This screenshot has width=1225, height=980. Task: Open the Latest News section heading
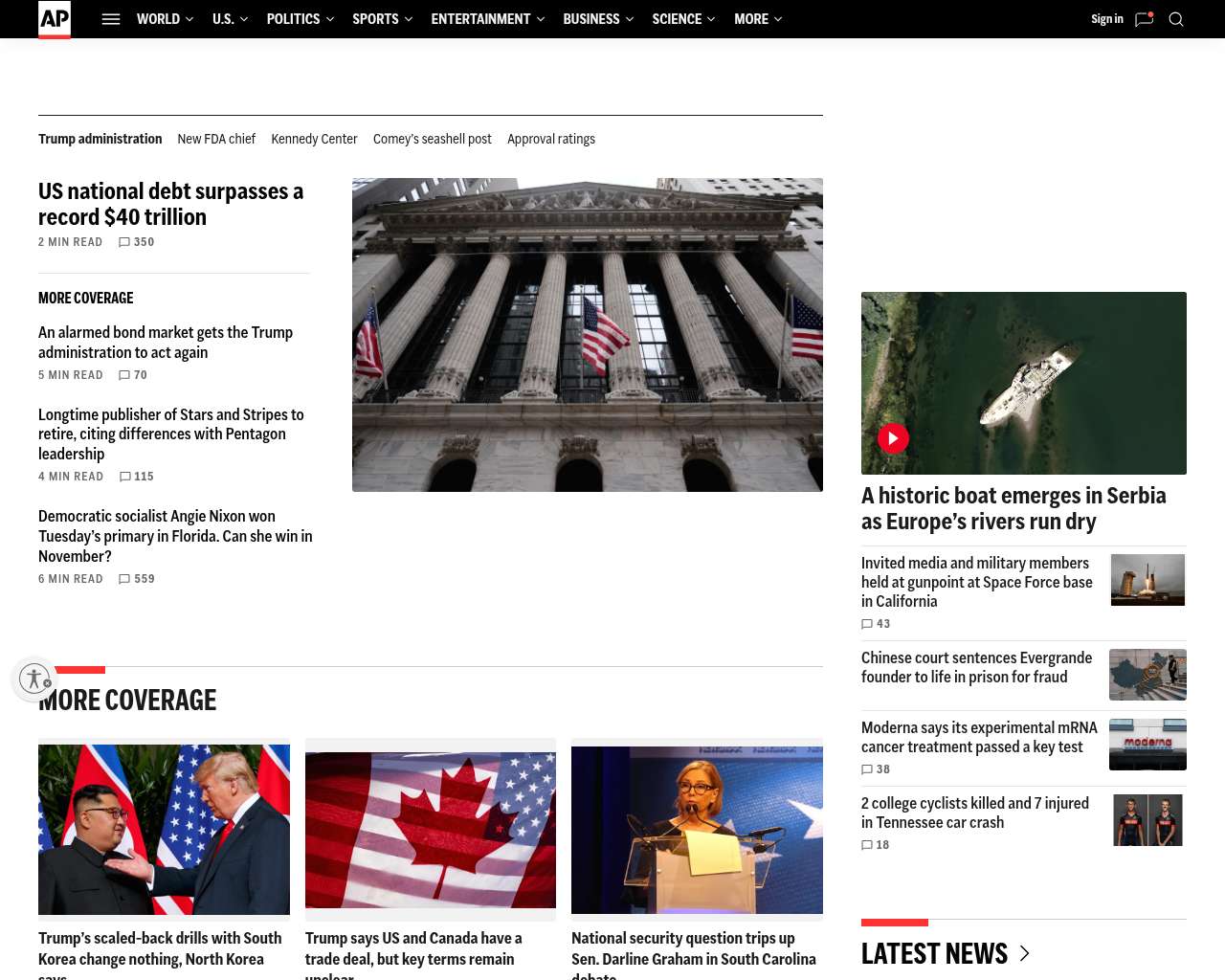934,953
